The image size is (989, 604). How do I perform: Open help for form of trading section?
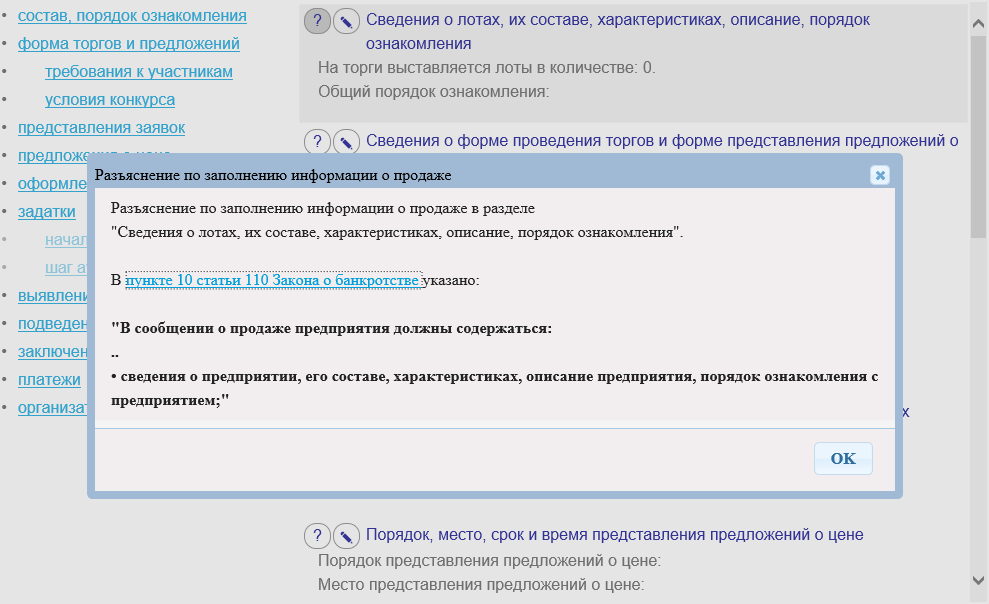(x=317, y=142)
